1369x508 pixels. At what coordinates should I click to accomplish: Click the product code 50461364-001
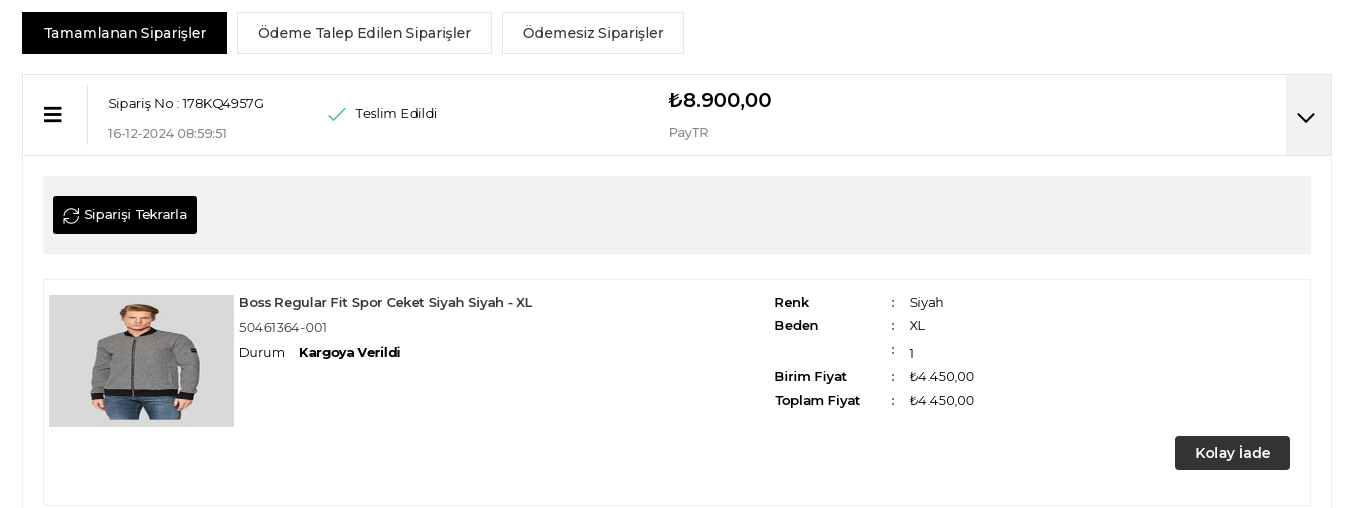283,327
